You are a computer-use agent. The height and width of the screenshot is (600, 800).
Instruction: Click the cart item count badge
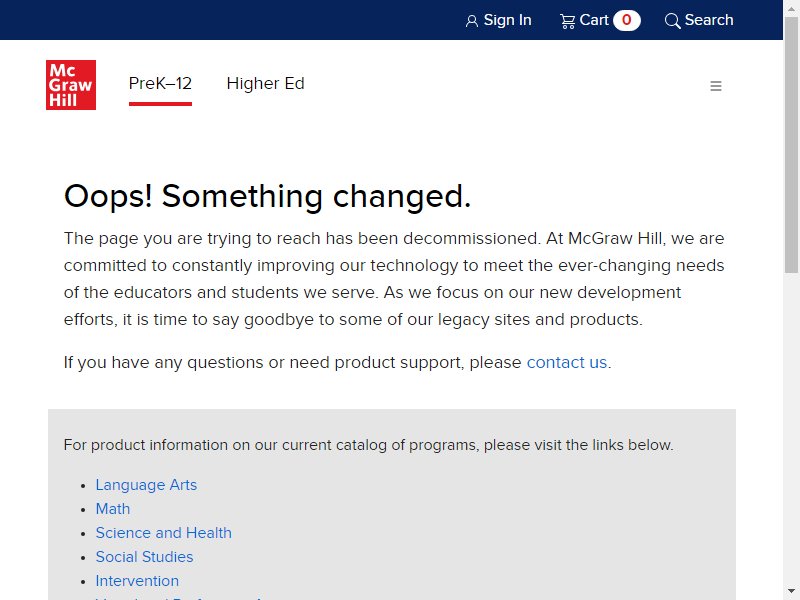tap(627, 20)
